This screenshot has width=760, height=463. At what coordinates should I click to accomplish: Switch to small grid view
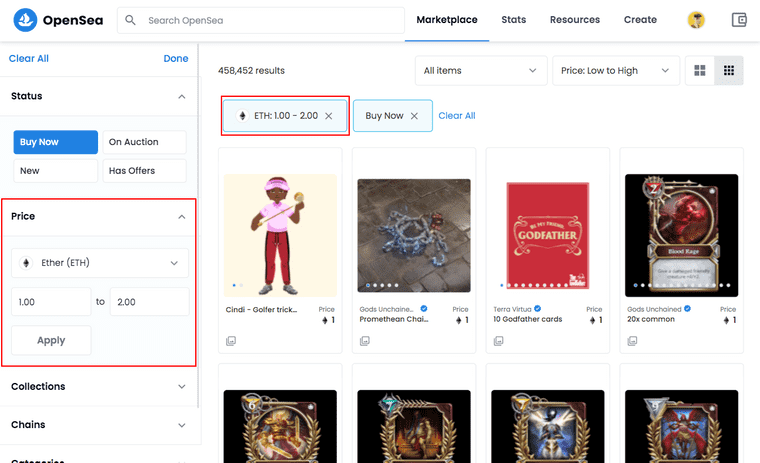[x=728, y=71]
